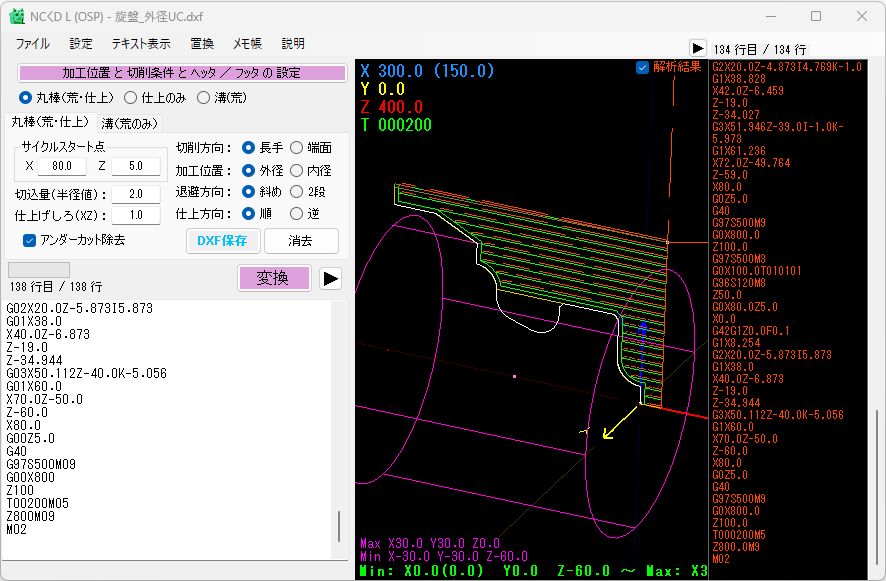886x581 pixels.
Task: Open the テキスト表示 menu
Action: (x=141, y=44)
